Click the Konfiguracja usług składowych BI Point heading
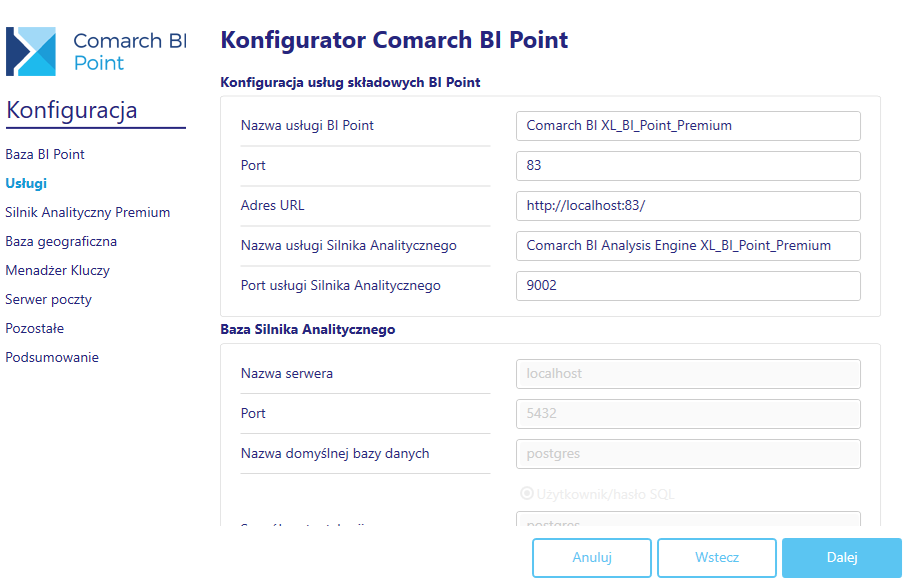Viewport: 908px width, 587px height. [350, 83]
